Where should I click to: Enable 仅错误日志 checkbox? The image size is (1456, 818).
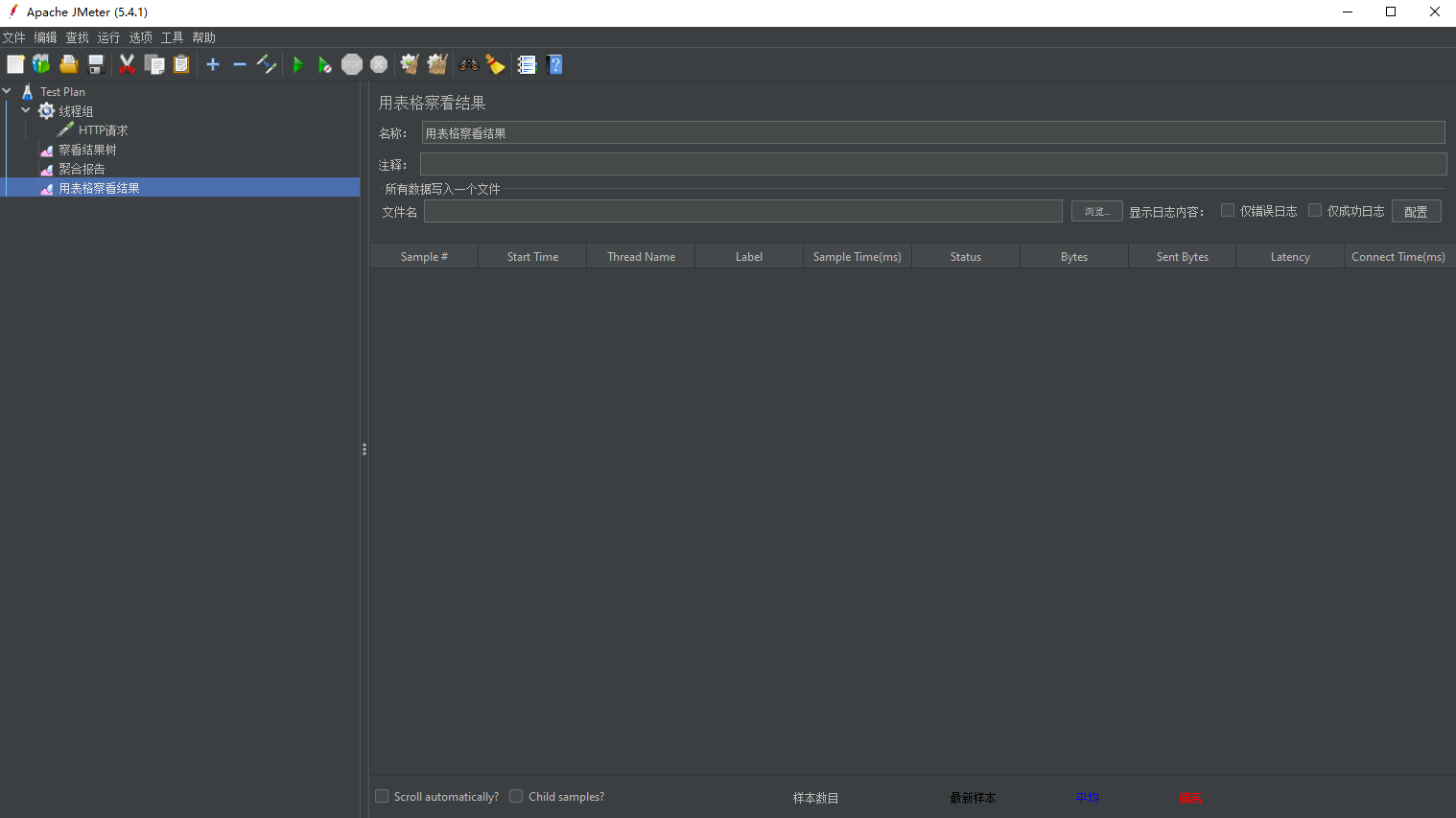point(1228,210)
